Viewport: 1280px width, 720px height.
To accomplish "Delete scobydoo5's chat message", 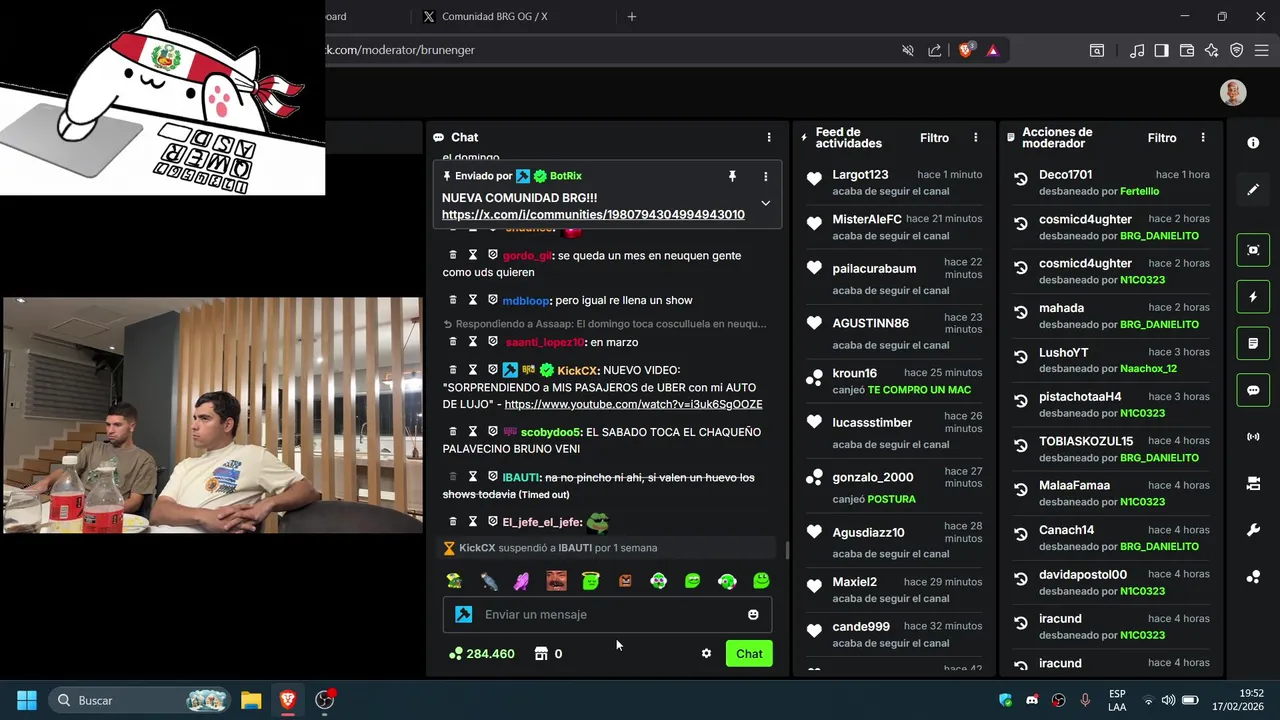I will pos(453,432).
